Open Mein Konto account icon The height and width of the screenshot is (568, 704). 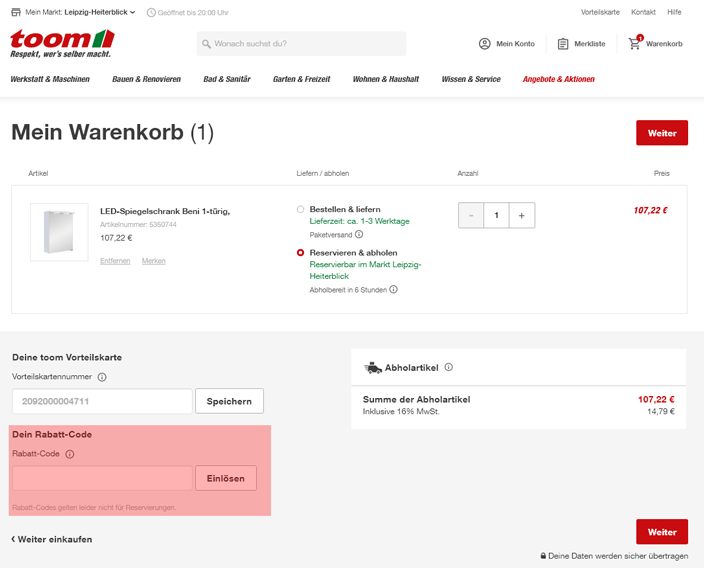click(484, 44)
